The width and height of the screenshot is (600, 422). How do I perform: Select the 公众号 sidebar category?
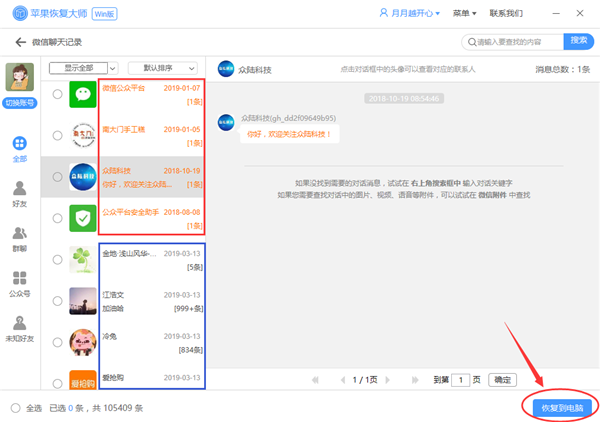click(20, 284)
